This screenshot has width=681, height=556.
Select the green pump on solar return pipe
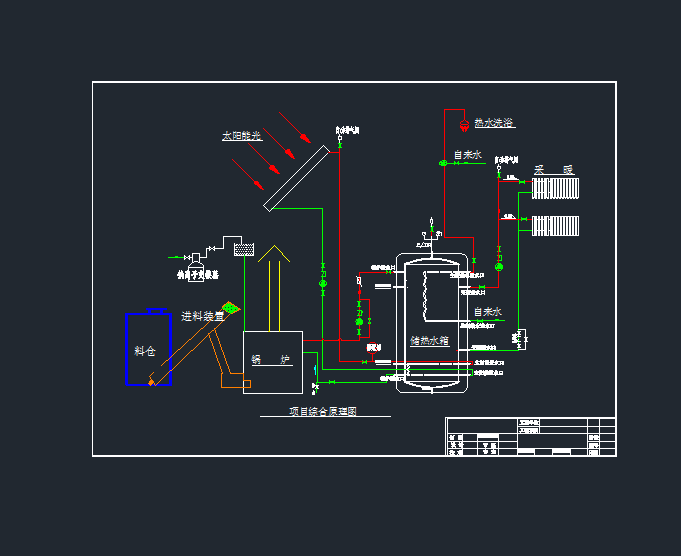(323, 284)
